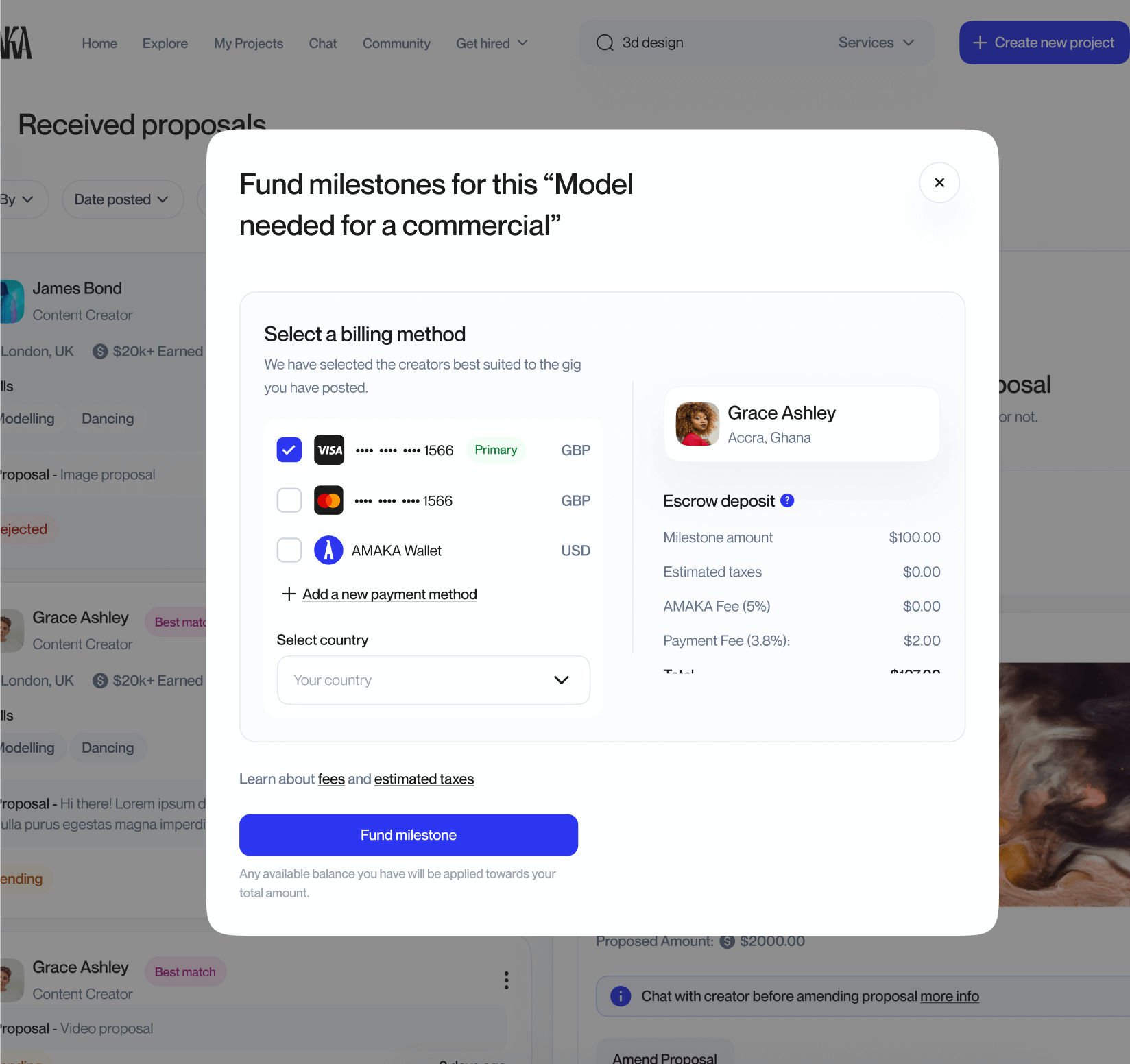This screenshot has width=1130, height=1064.
Task: Open the Community nav item
Action: pyautogui.click(x=396, y=43)
